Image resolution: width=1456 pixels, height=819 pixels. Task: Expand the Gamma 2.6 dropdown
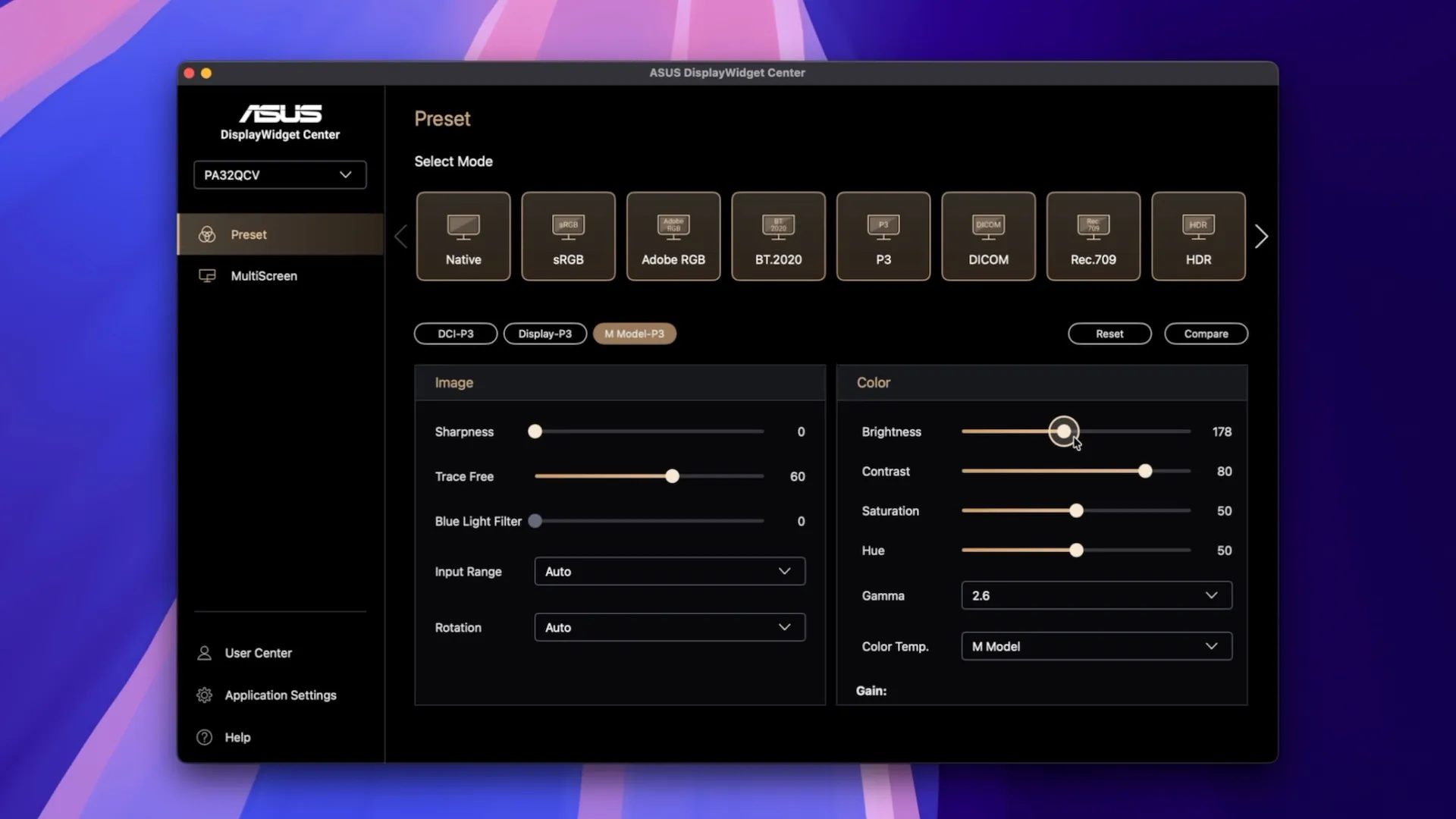1096,596
